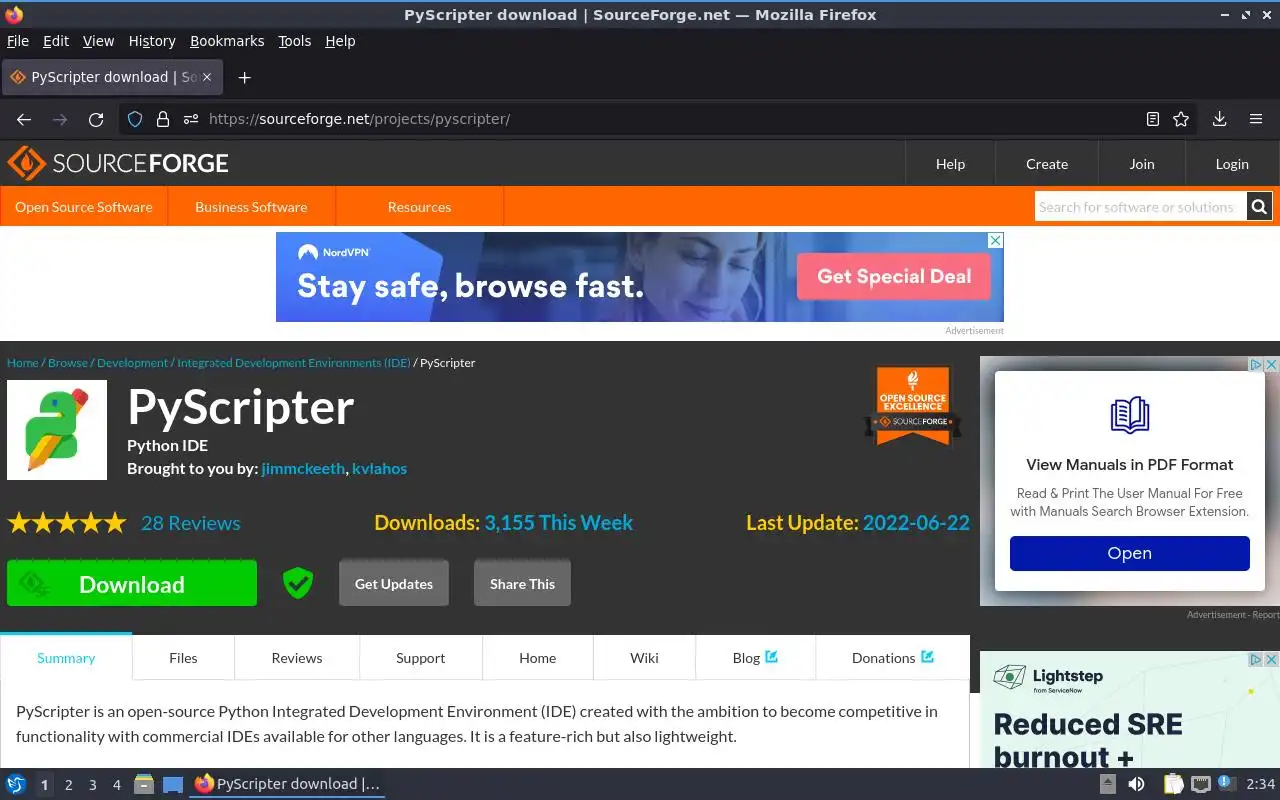Open the View menu
1280x800 pixels.
tap(98, 41)
